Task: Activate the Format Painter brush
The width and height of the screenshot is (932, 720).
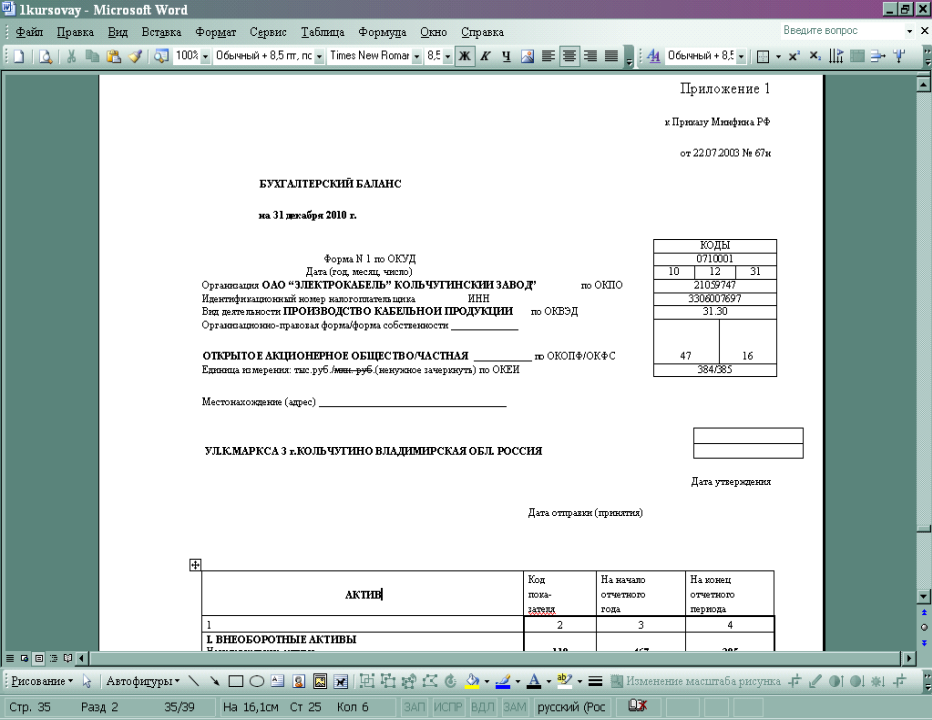Action: [136, 56]
